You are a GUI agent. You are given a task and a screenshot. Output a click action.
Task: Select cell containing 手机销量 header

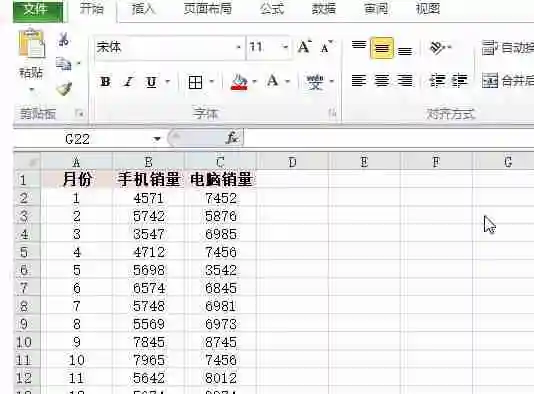pos(149,179)
